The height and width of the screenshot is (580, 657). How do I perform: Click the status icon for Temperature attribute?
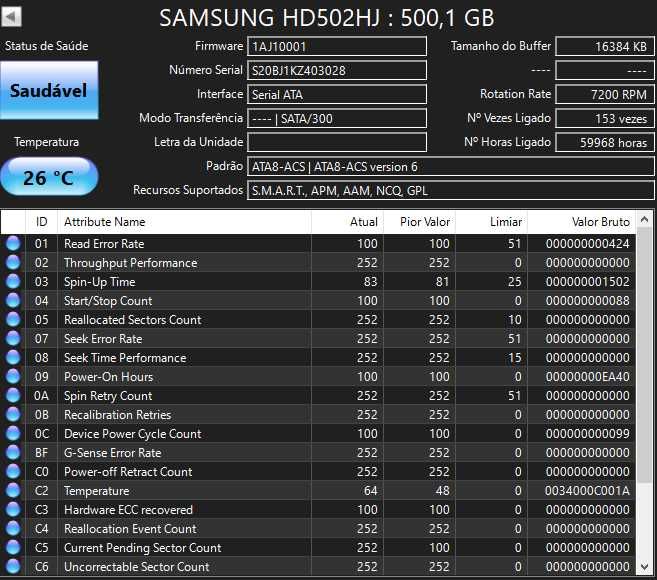pos(13,490)
